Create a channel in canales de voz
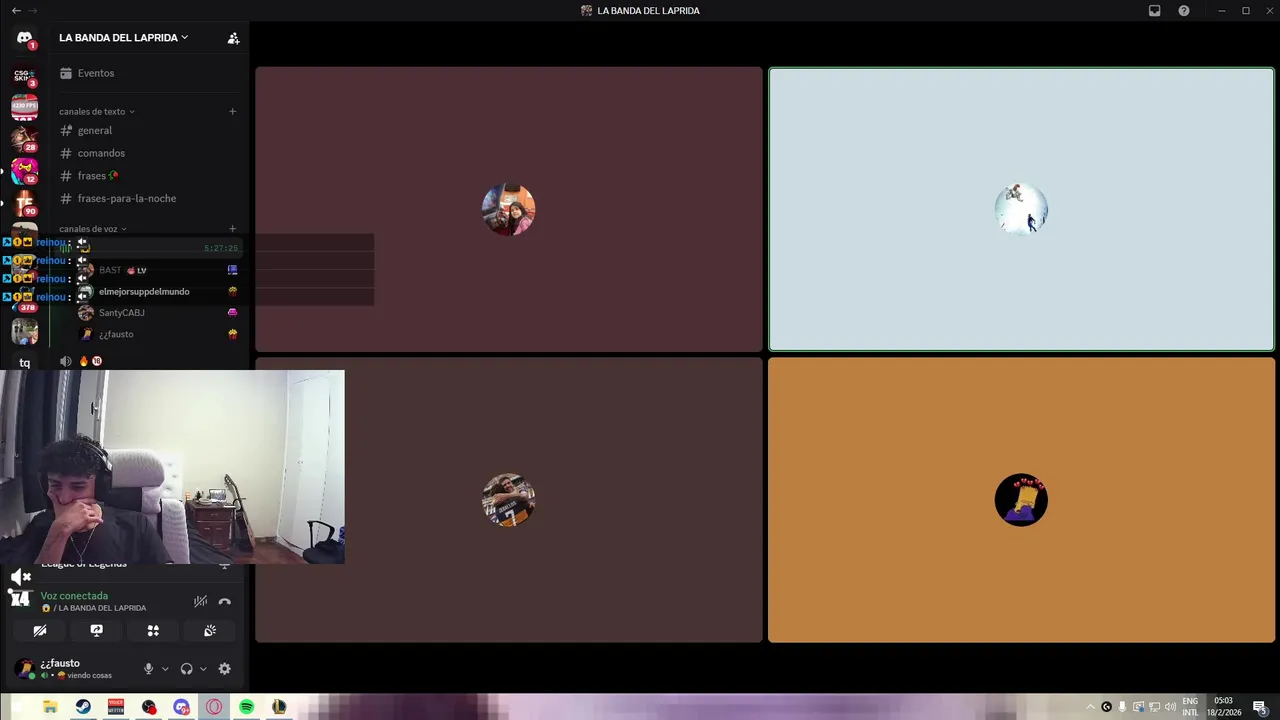This screenshot has width=1280, height=720. pyautogui.click(x=233, y=229)
